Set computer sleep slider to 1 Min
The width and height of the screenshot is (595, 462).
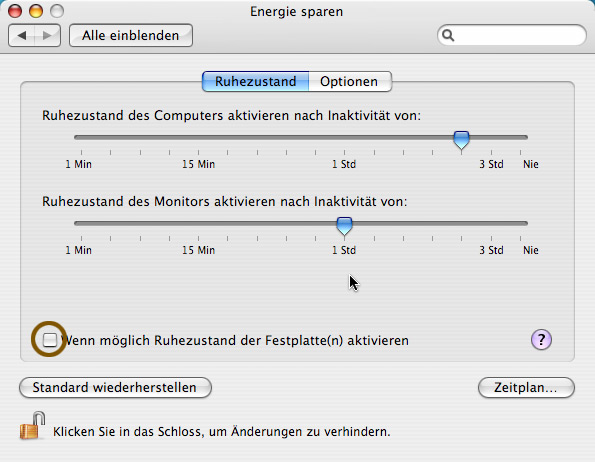point(81,137)
